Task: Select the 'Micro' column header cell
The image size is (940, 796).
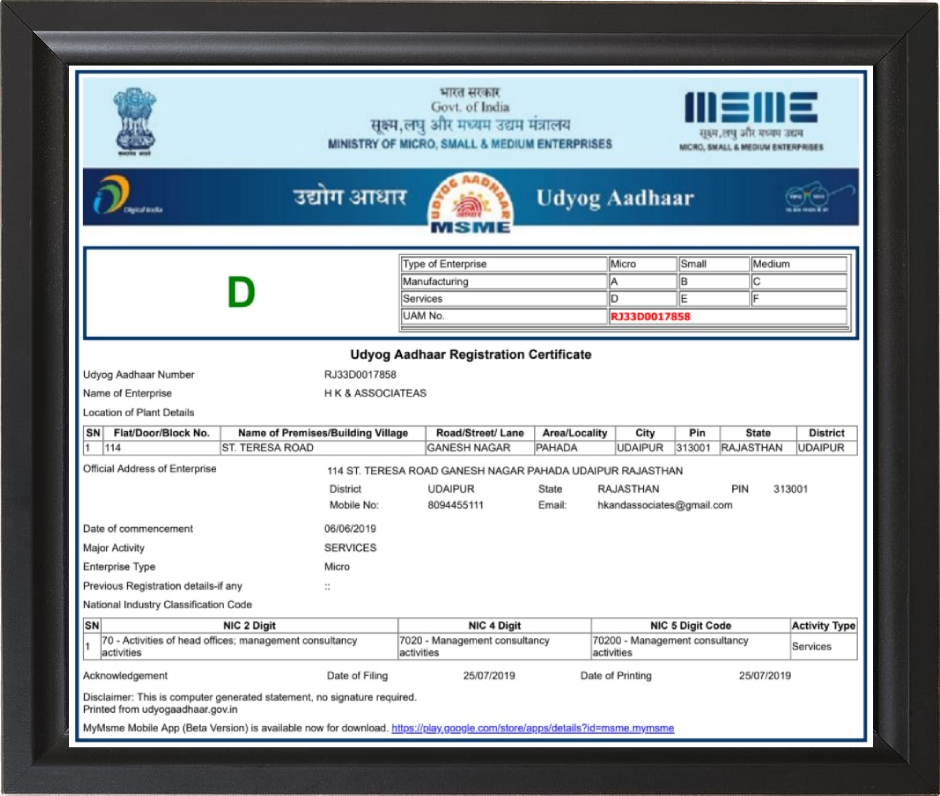Action: point(642,264)
